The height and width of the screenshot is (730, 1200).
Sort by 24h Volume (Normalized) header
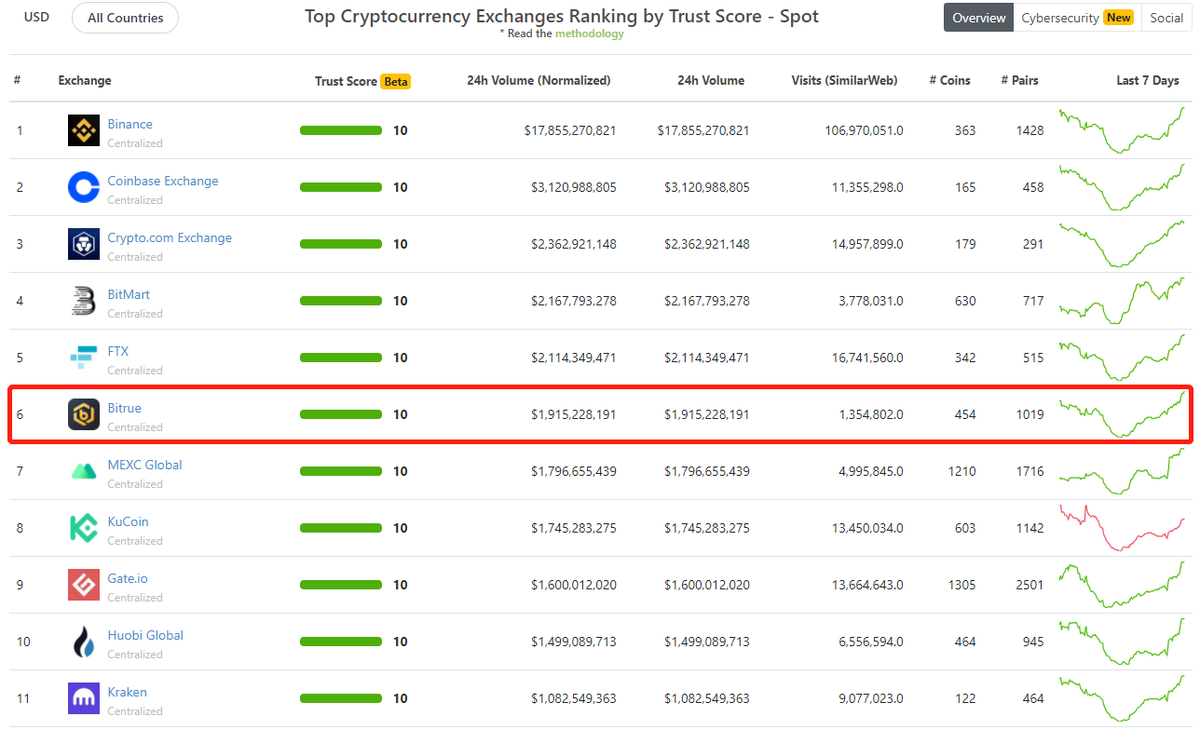tap(538, 81)
